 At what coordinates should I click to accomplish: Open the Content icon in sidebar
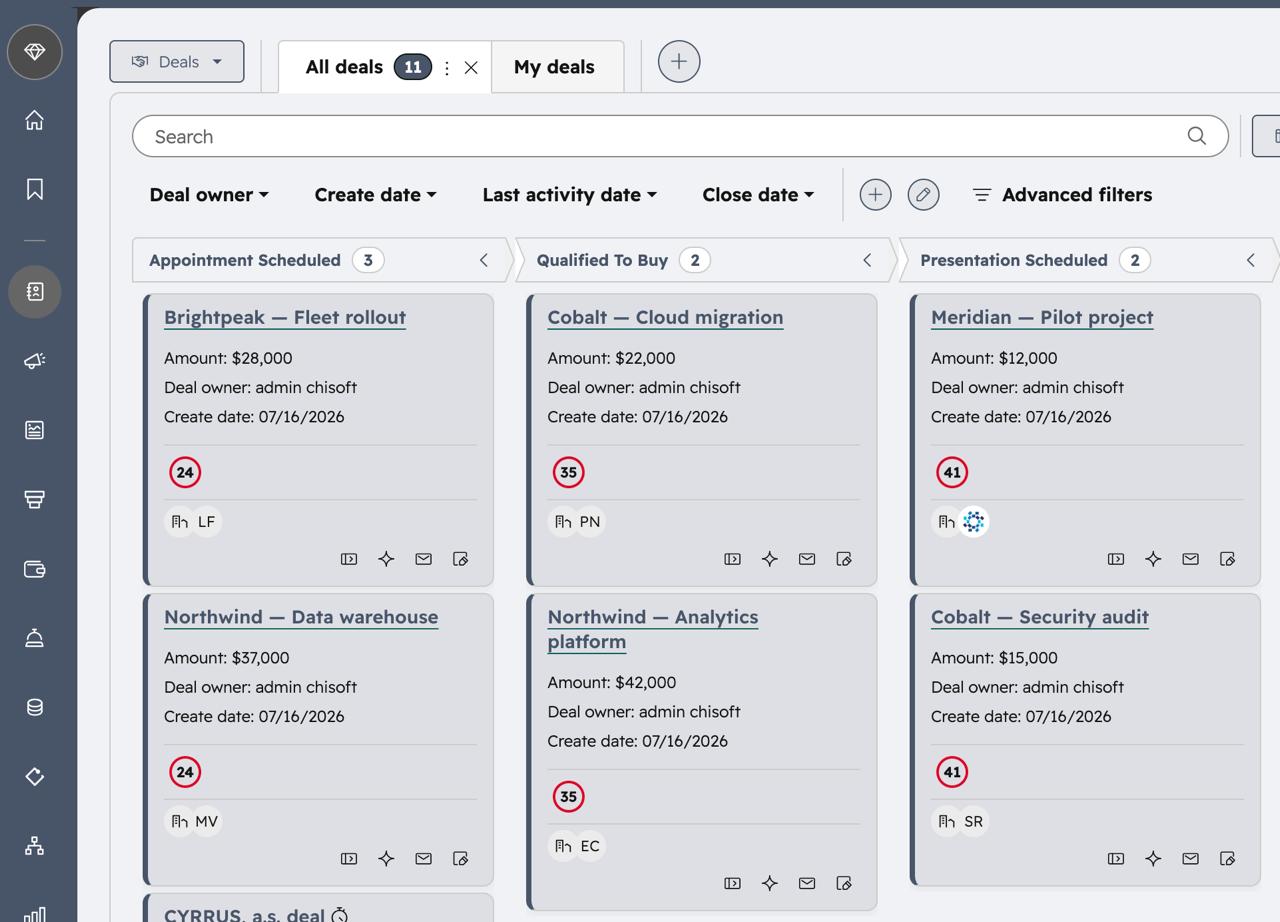coord(35,430)
